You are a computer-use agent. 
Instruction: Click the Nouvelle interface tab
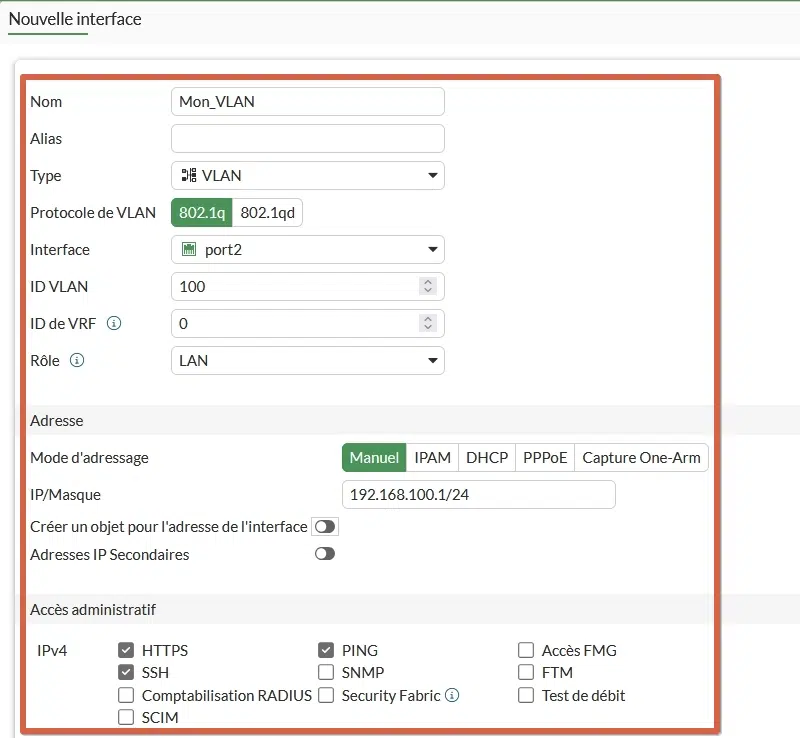point(74,19)
